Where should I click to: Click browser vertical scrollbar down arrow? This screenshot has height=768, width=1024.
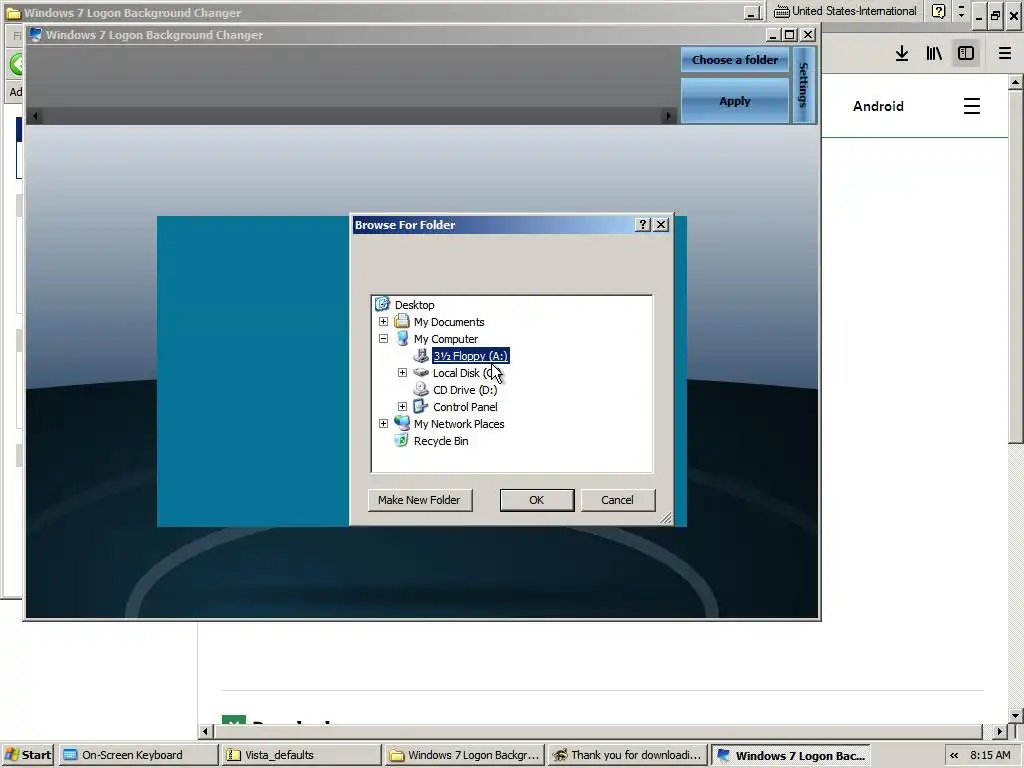point(1016,715)
